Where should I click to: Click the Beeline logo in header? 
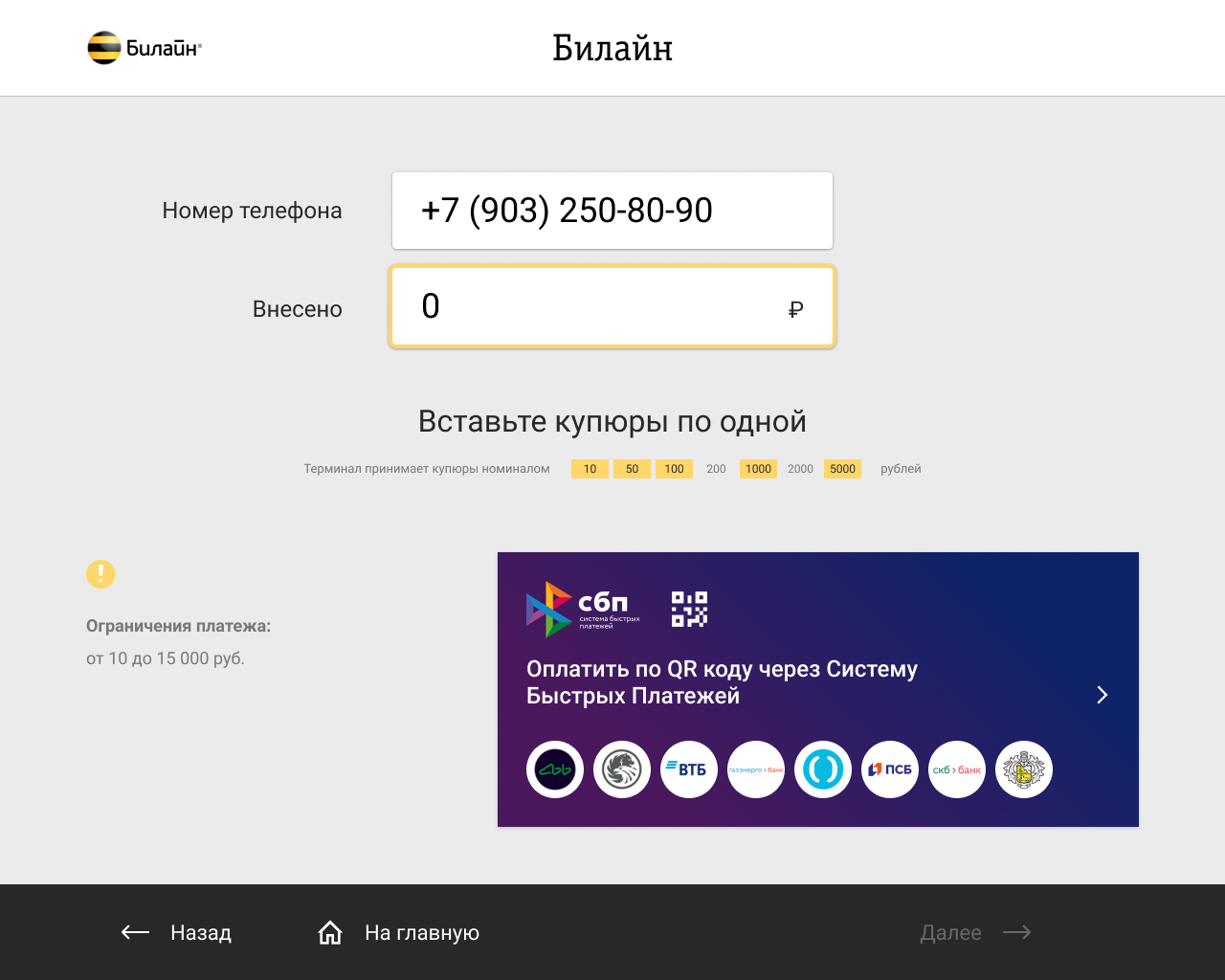[x=145, y=48]
